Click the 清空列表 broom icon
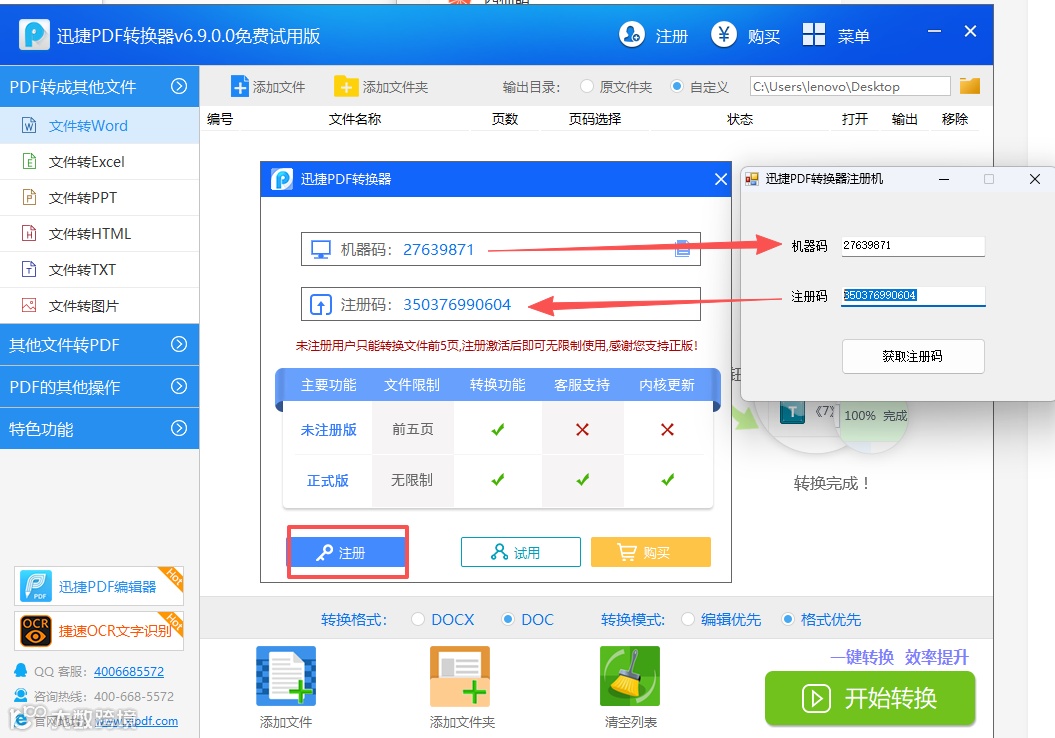1055x738 pixels. click(x=630, y=675)
